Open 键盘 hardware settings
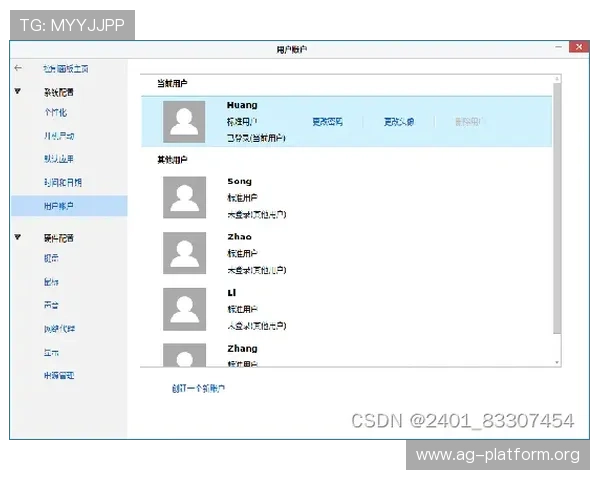Viewport: 600px width, 480px height. tap(51, 258)
